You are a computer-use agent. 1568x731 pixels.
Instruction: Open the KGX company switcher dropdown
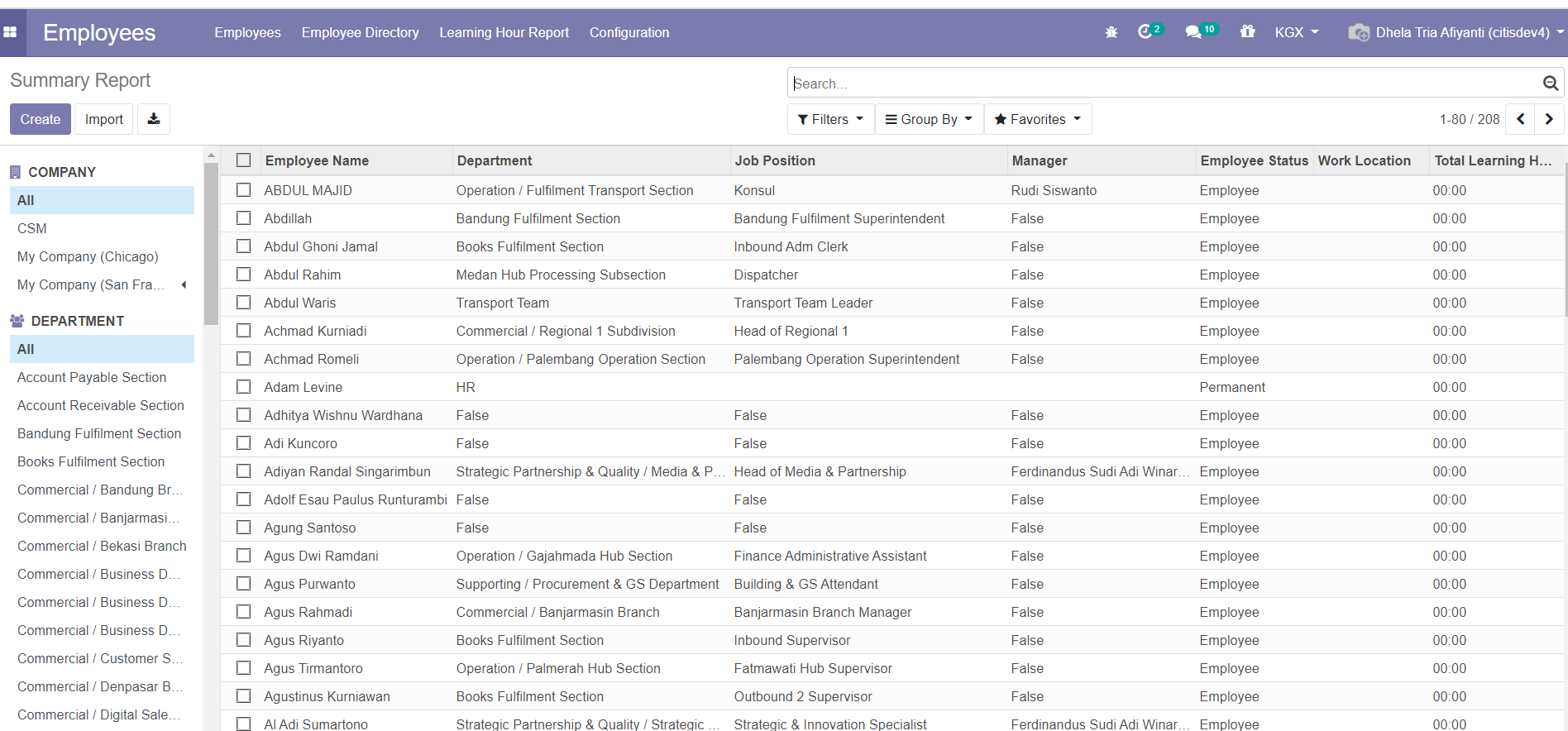1297,32
